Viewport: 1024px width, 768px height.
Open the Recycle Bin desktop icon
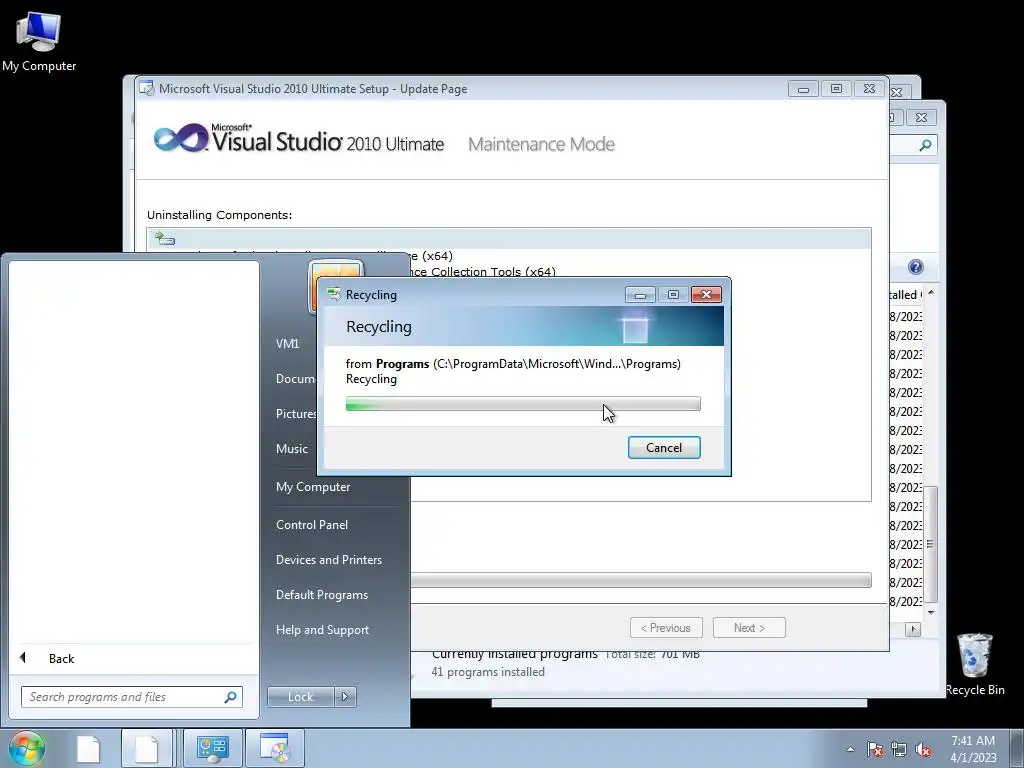pyautogui.click(x=974, y=664)
